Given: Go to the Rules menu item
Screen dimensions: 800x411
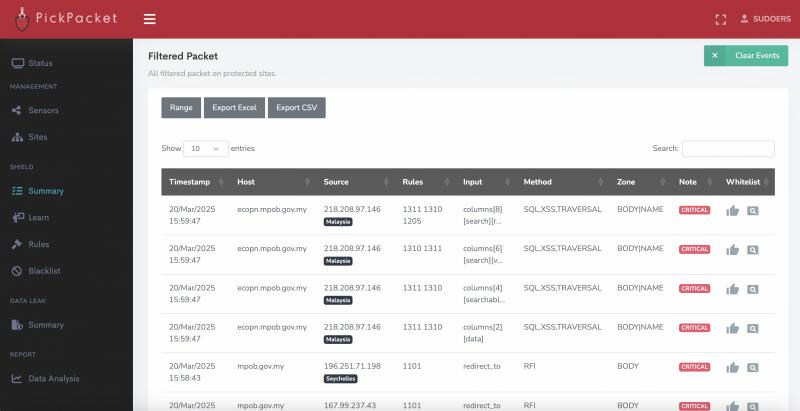Looking at the screenshot, I should point(39,244).
